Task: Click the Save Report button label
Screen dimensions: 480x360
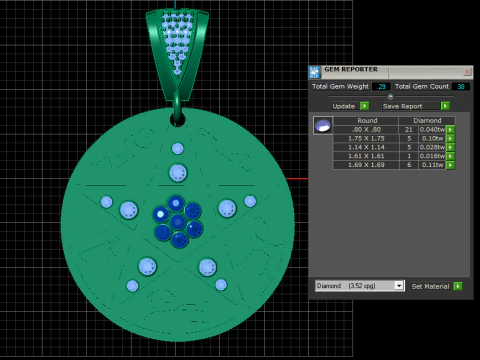Action: (402, 106)
